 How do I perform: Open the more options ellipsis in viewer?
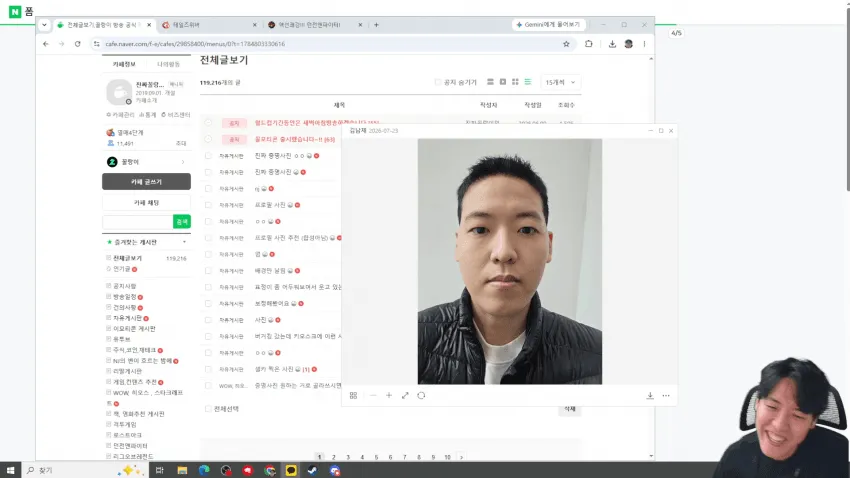pos(666,396)
